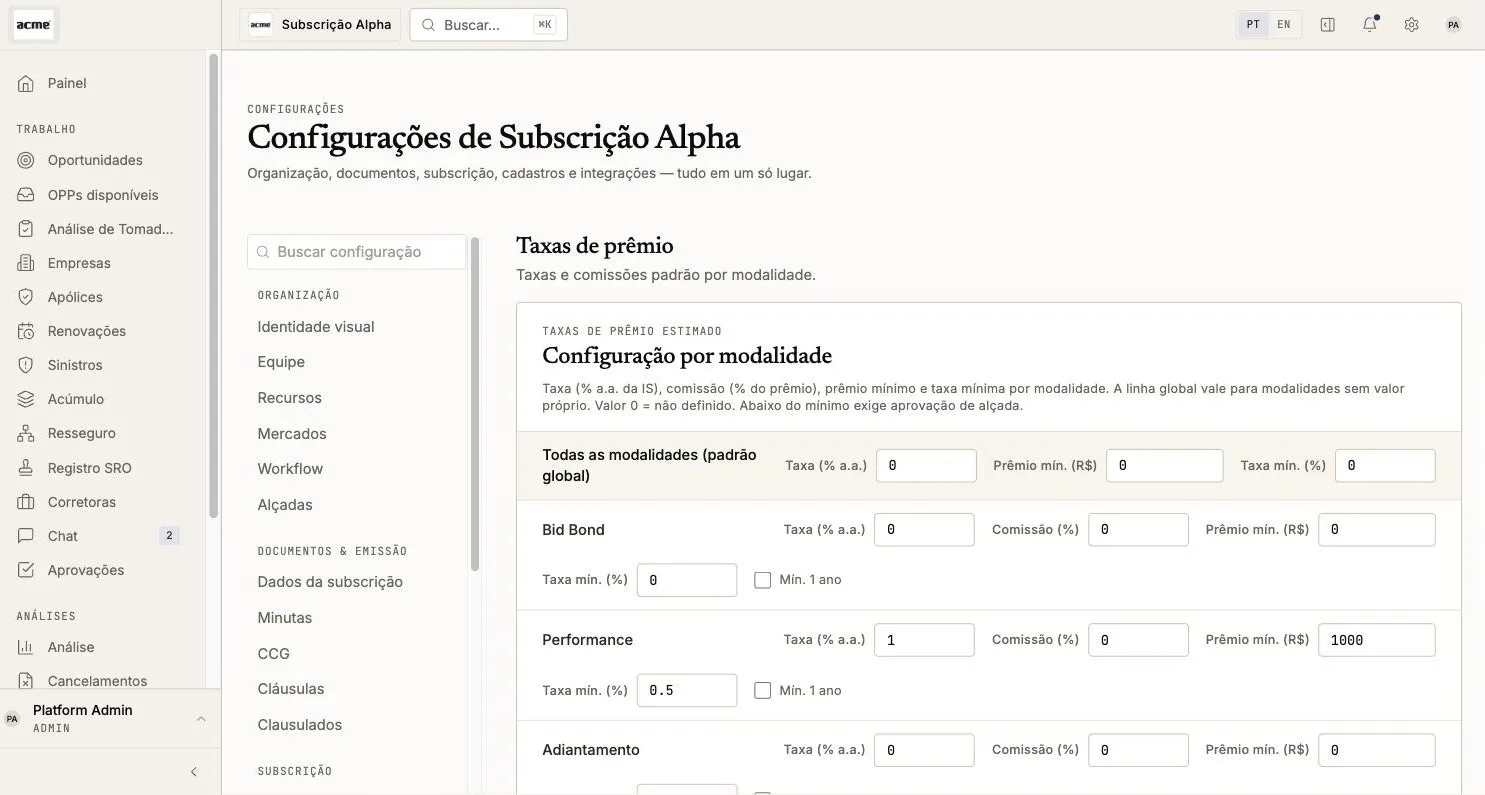Open Workflow settings

click(x=290, y=469)
